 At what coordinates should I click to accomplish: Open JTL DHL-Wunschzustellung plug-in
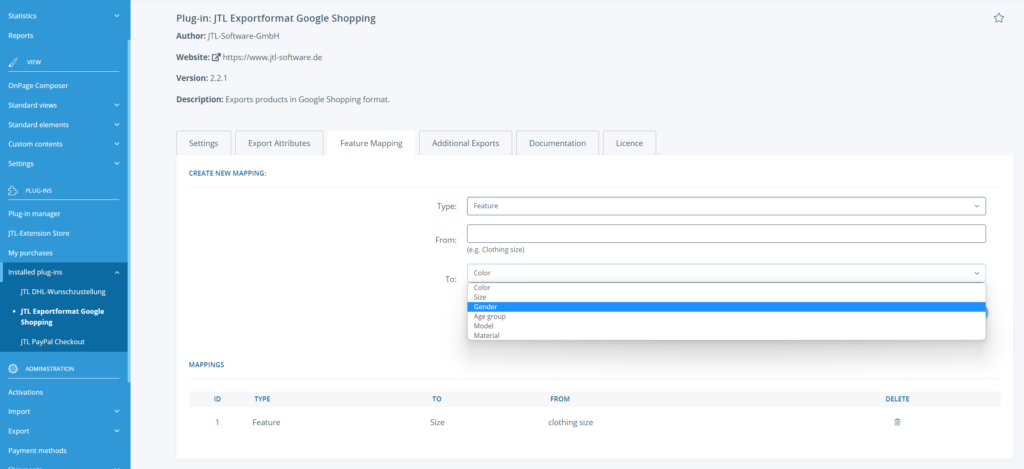pos(63,292)
